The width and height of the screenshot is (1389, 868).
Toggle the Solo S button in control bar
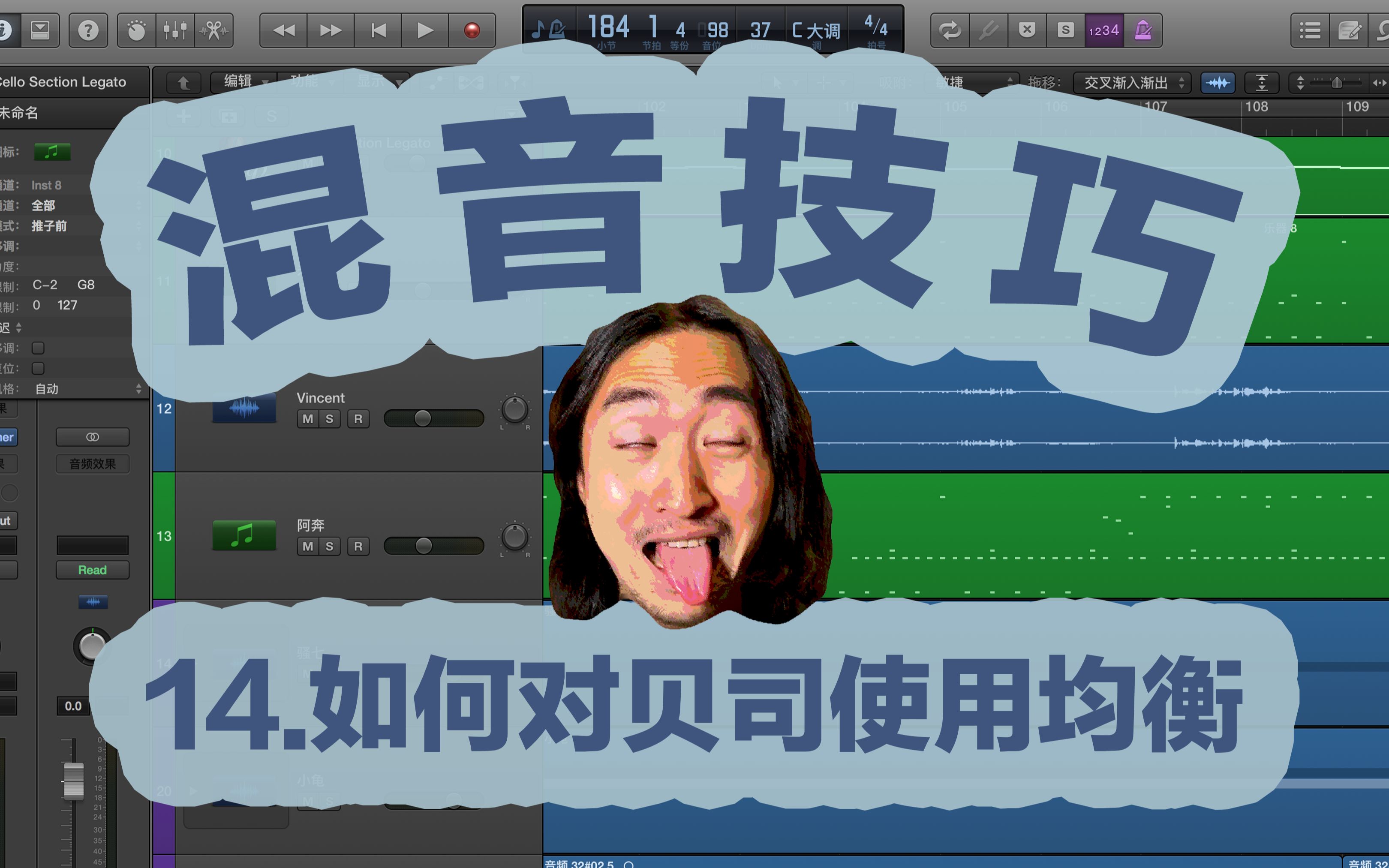click(1065, 30)
